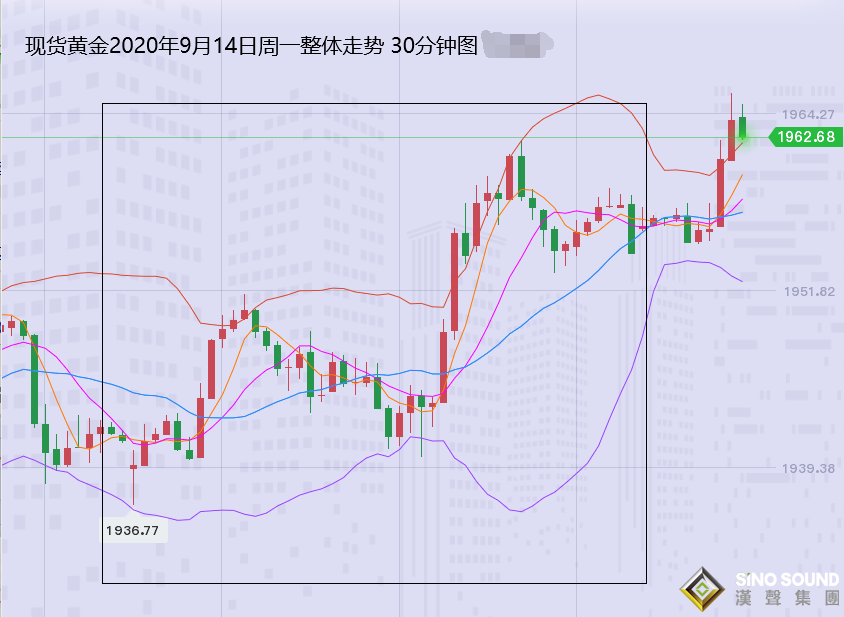The image size is (844, 617).
Task: Click the 1939.38 price axis label
Action: (x=808, y=468)
